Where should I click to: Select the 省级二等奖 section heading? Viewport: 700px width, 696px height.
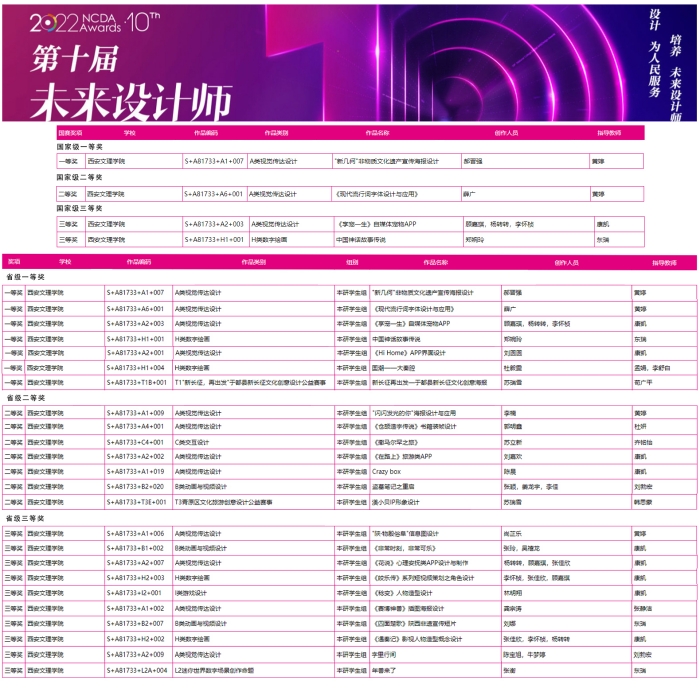25,397
